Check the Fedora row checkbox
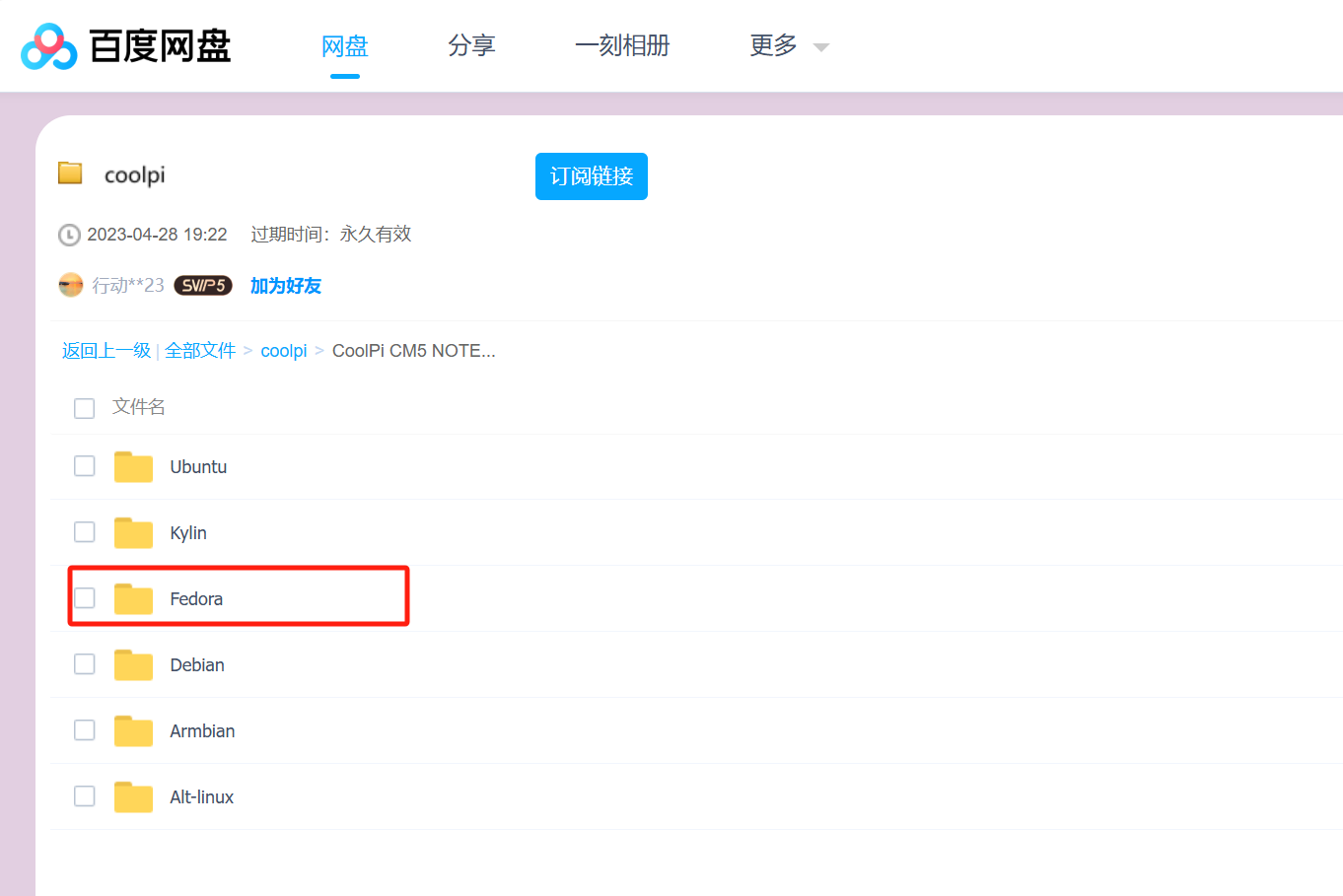Viewport: 1343px width, 896px height. pyautogui.click(x=85, y=597)
